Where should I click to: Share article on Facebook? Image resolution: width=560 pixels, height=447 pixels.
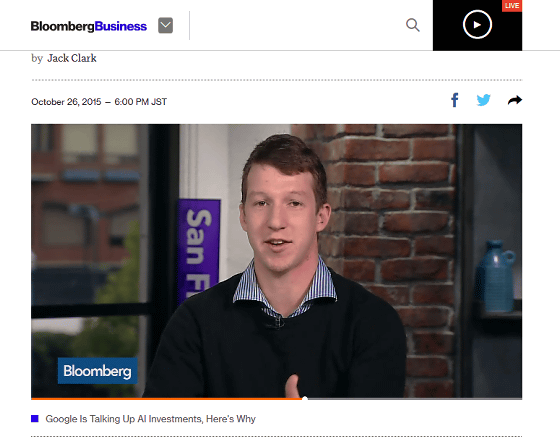pyautogui.click(x=455, y=100)
